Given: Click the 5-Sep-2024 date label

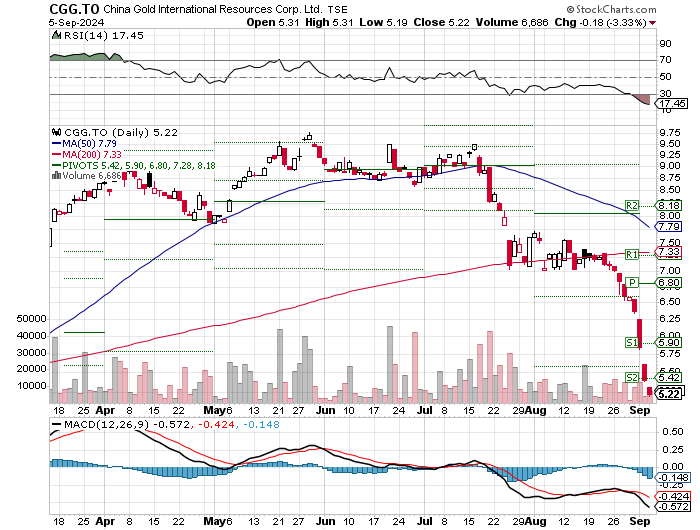Looking at the screenshot, I should [76, 23].
